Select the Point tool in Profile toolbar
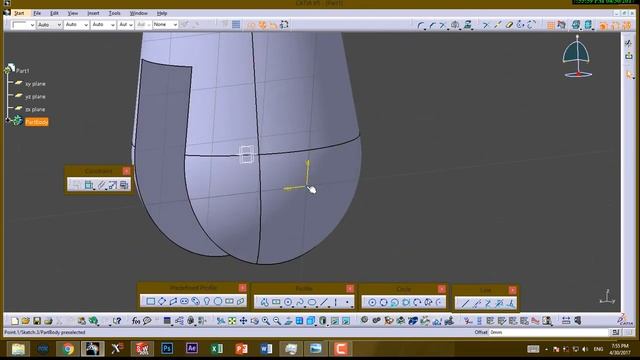This screenshot has width=640, height=360. coord(347,302)
